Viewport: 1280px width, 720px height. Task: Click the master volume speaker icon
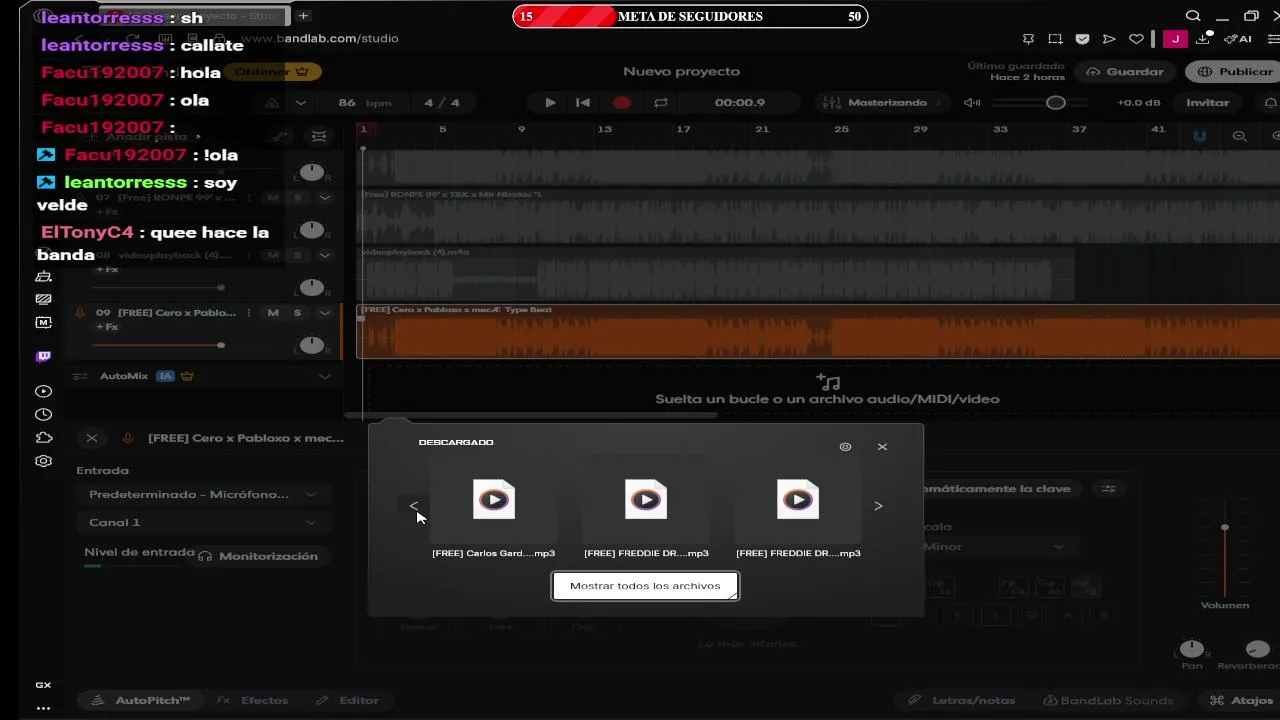[971, 102]
